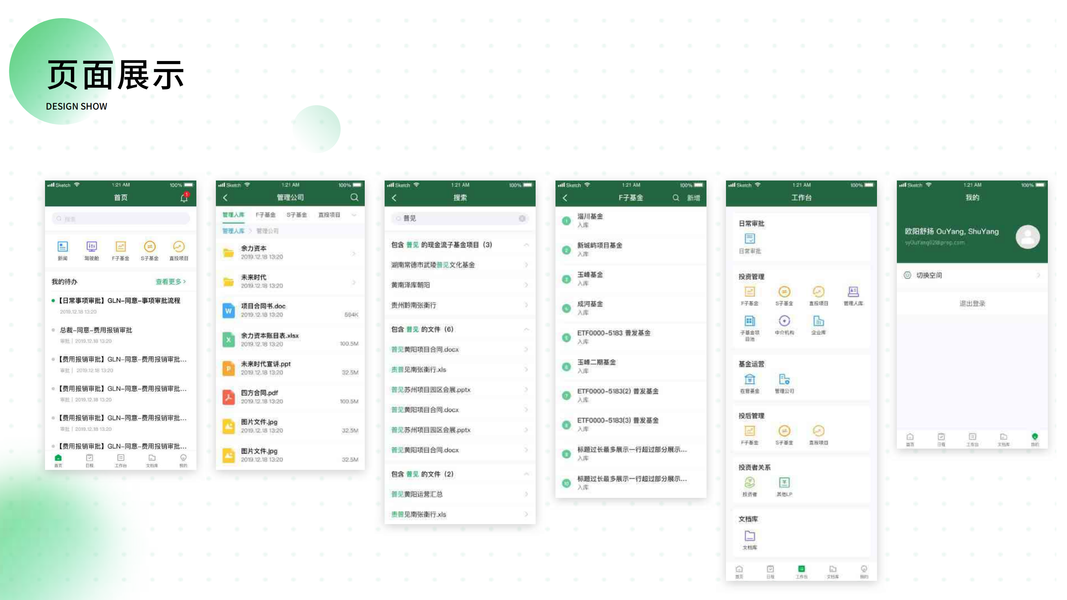This screenshot has width=1067, height=600.
Task: Switch to the F子基金 tab in 管理公司
Action: coord(265,215)
